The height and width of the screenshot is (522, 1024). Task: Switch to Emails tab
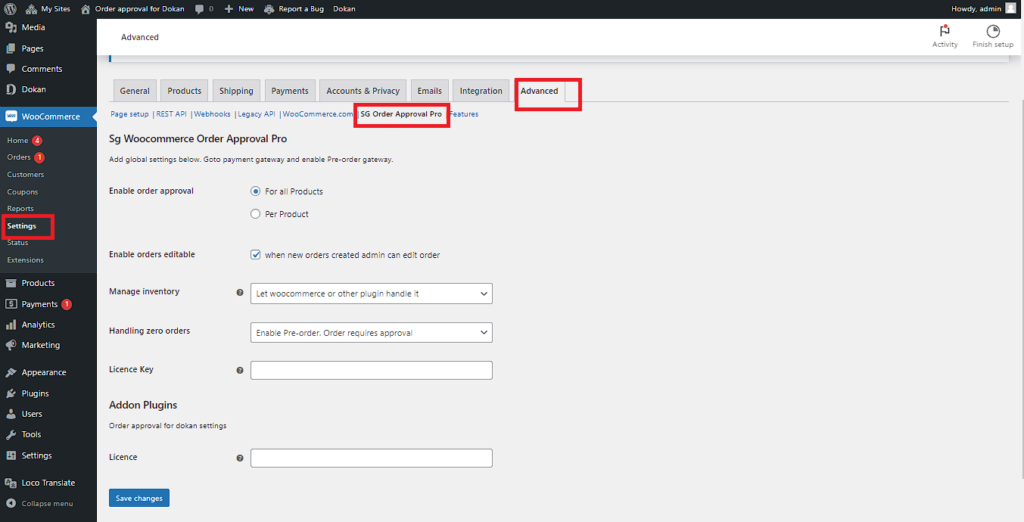430,91
